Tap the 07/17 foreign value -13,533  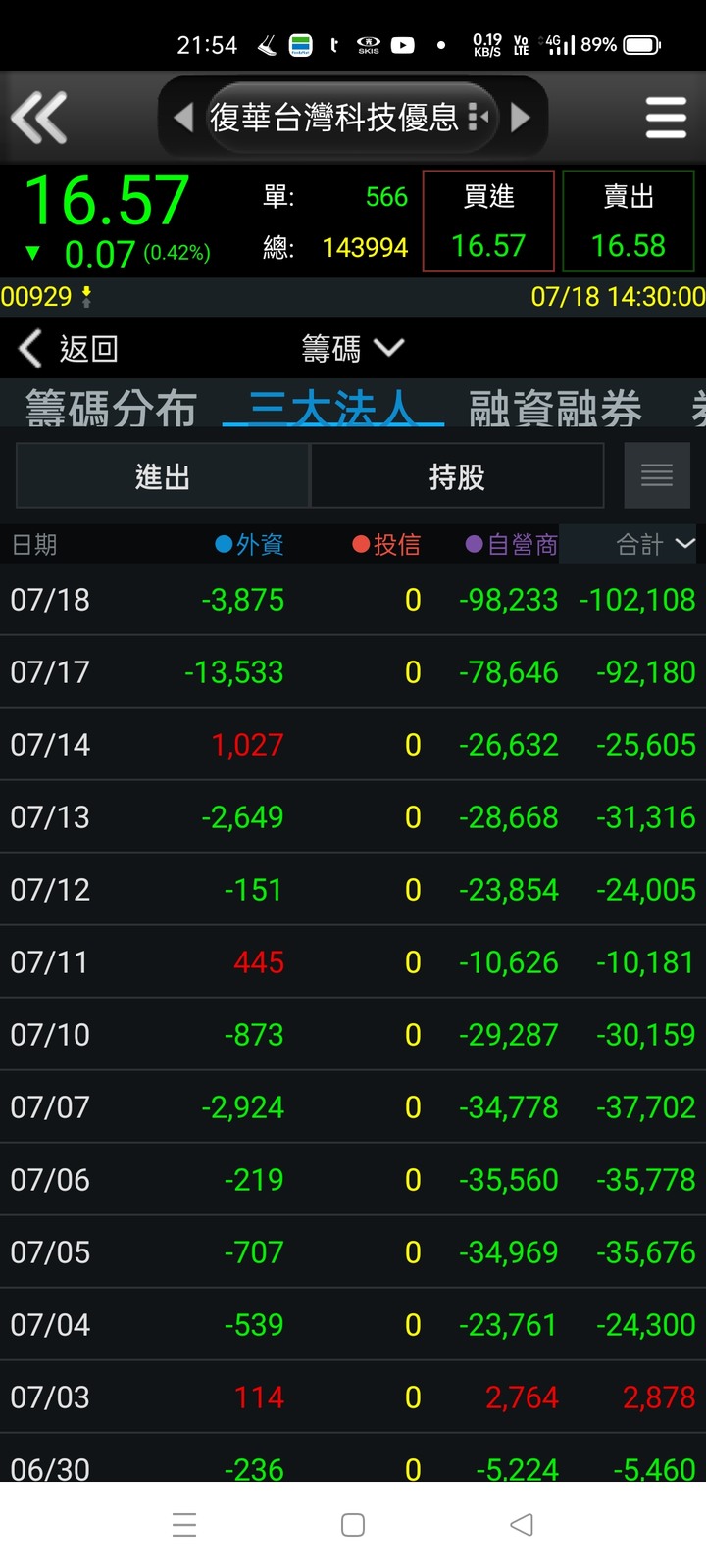[x=234, y=672]
